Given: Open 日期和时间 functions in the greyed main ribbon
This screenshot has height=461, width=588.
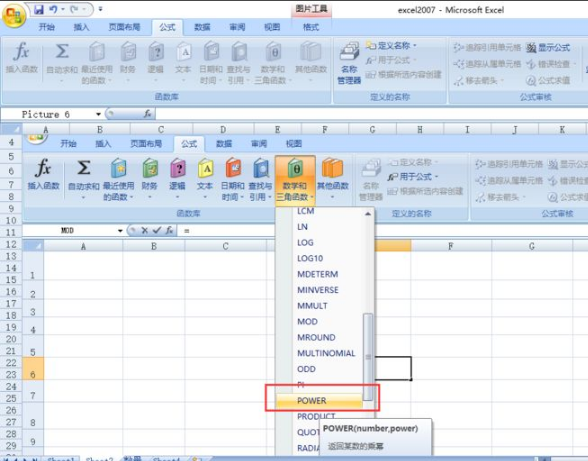Looking at the screenshot, I should coord(211,63).
